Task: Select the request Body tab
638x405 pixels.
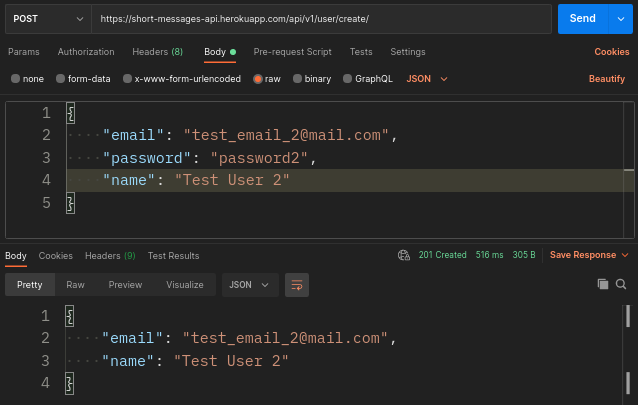Action: point(220,52)
